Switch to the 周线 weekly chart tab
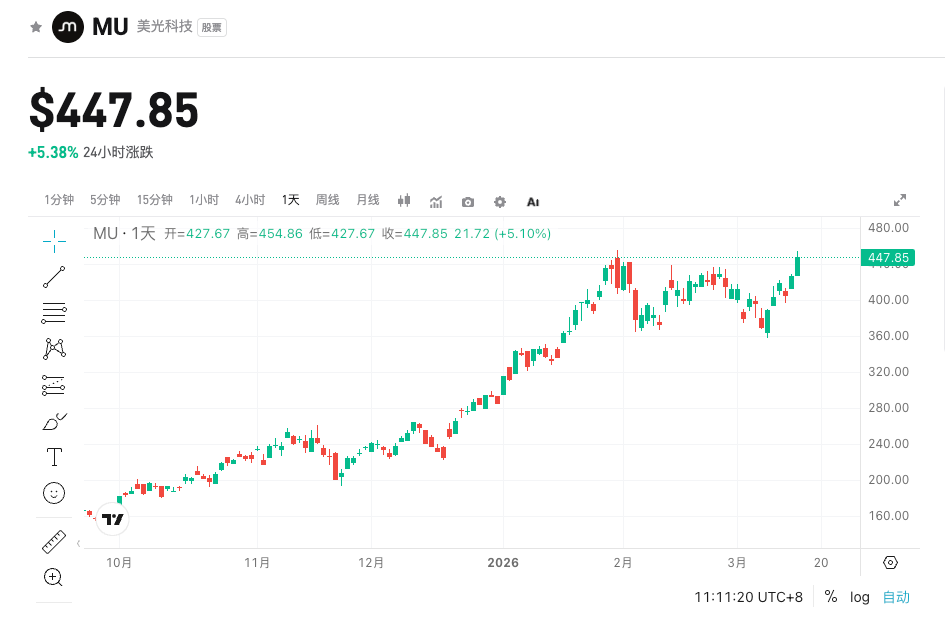The height and width of the screenshot is (619, 945). pos(326,200)
